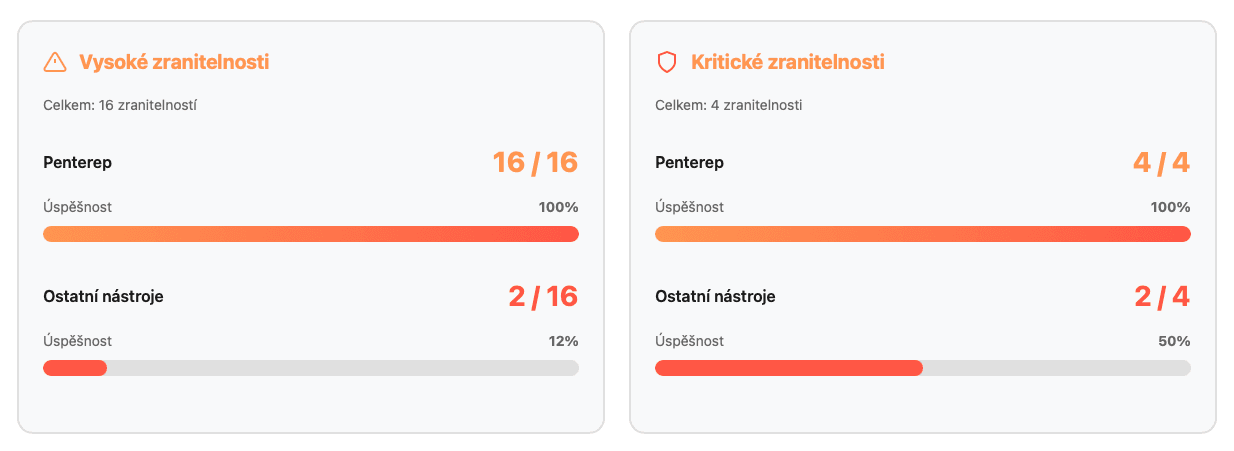This screenshot has height=451, width=1234.
Task: Click the 12% success rate value
Action: [563, 341]
